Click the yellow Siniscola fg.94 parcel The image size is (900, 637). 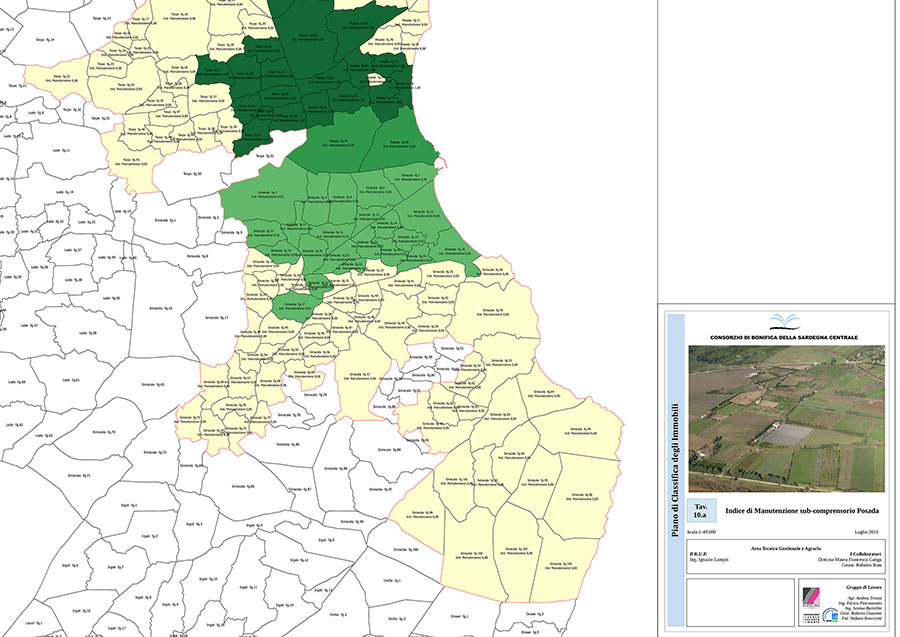click(x=580, y=430)
